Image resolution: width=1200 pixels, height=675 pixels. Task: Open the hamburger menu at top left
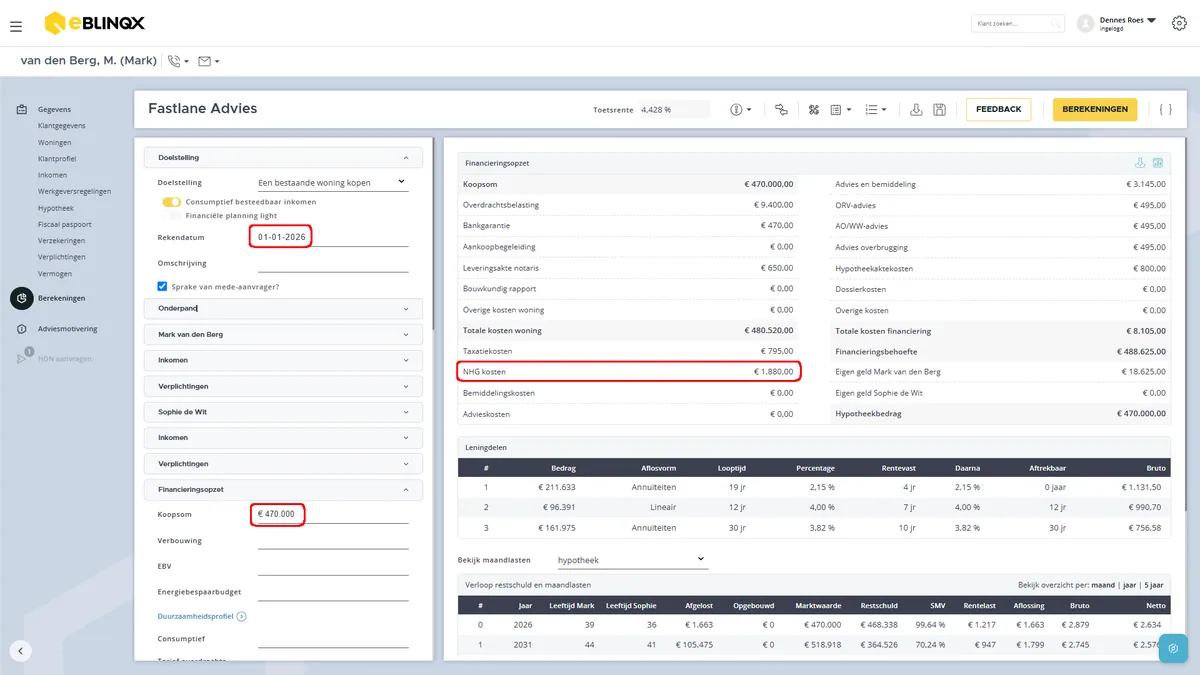click(16, 26)
